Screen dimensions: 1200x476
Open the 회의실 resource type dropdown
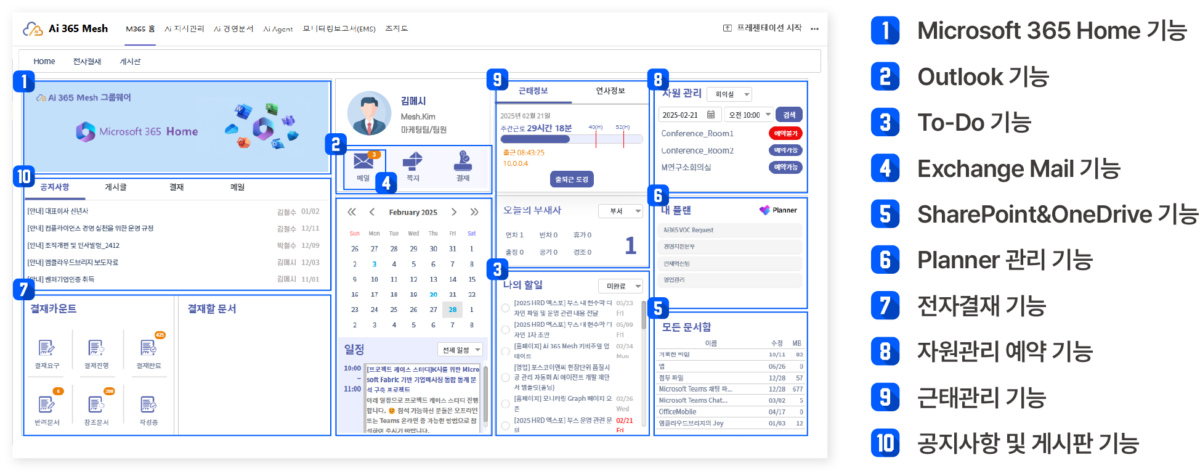coord(728,94)
